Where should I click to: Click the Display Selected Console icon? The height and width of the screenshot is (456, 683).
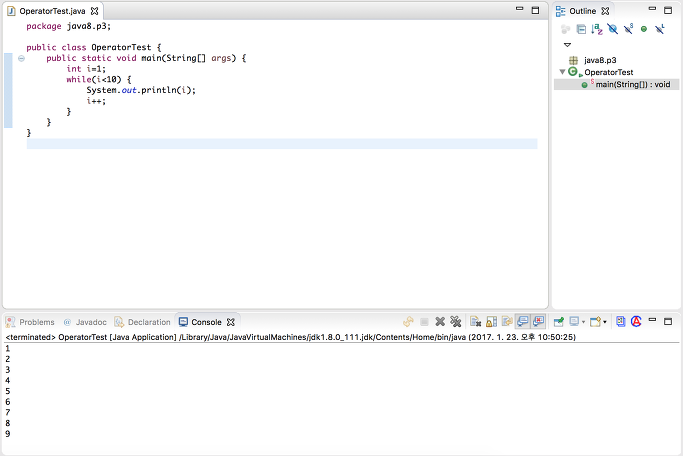(x=574, y=322)
